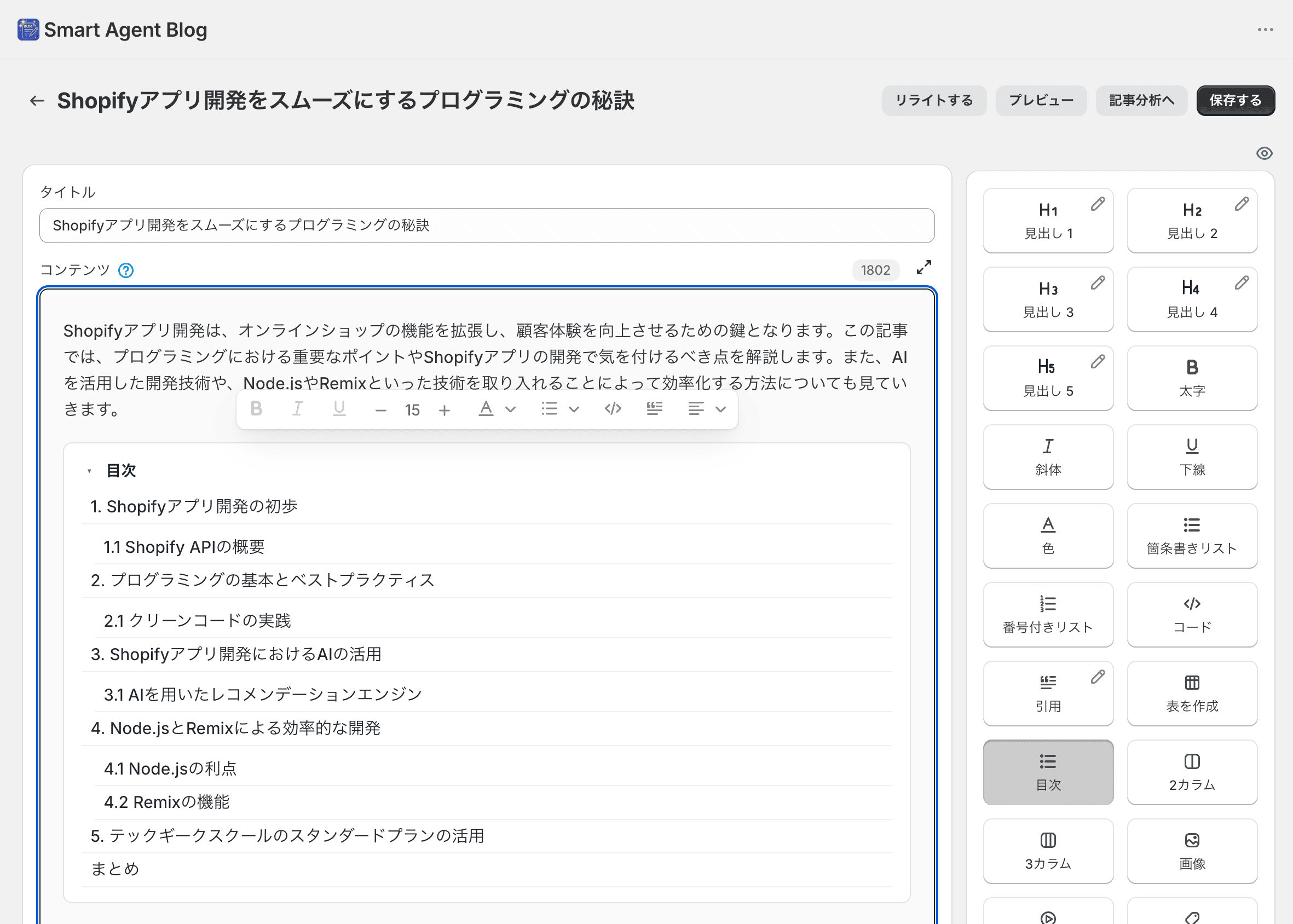Screen dimensions: 1293x924
Task: Open the text color dropdown arrow
Action: (x=510, y=409)
